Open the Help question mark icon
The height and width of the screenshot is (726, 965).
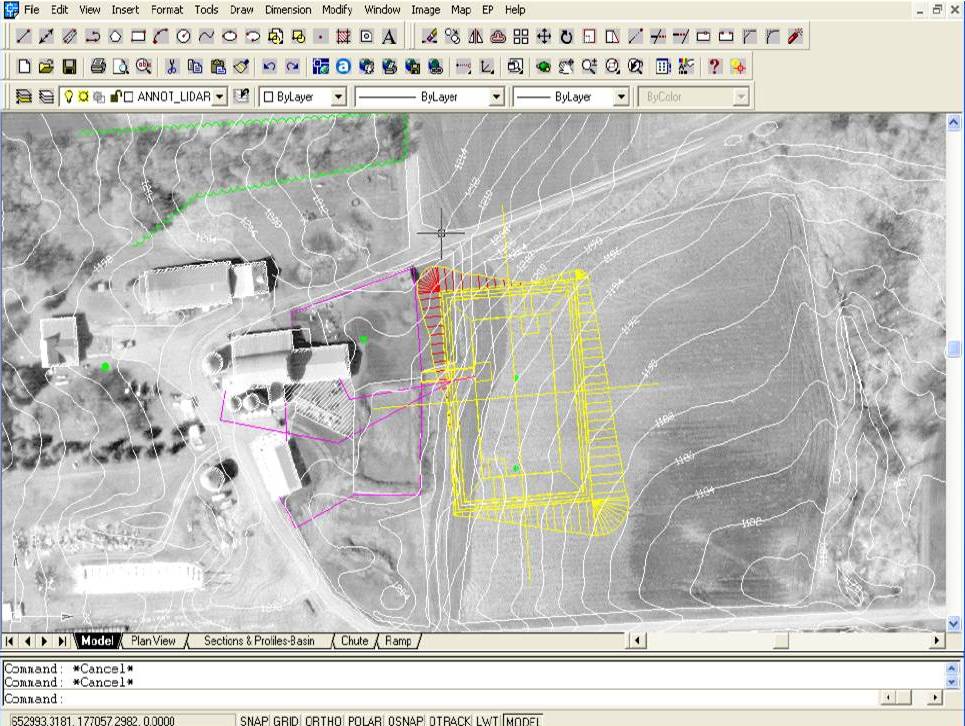pyautogui.click(x=714, y=67)
